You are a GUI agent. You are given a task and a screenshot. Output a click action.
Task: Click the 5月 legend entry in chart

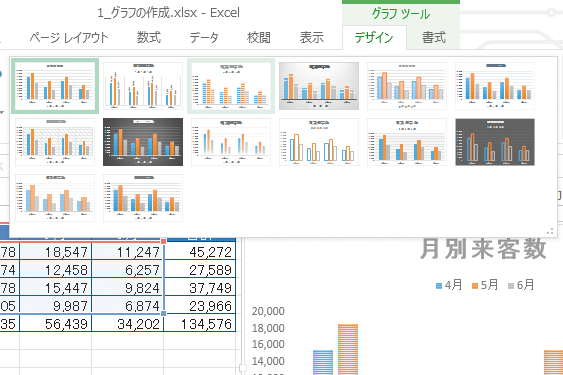point(485,285)
